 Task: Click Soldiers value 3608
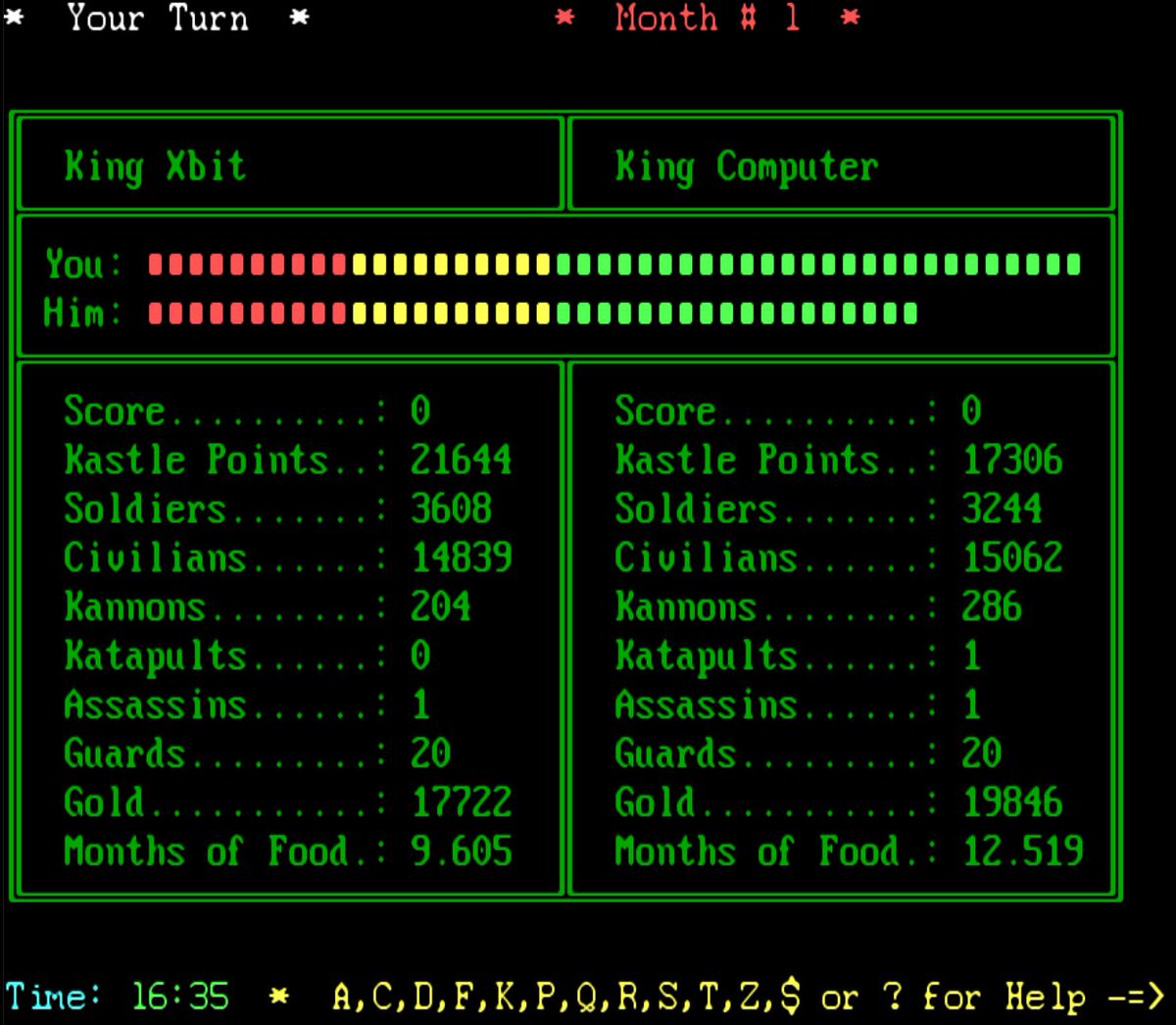[x=451, y=509]
